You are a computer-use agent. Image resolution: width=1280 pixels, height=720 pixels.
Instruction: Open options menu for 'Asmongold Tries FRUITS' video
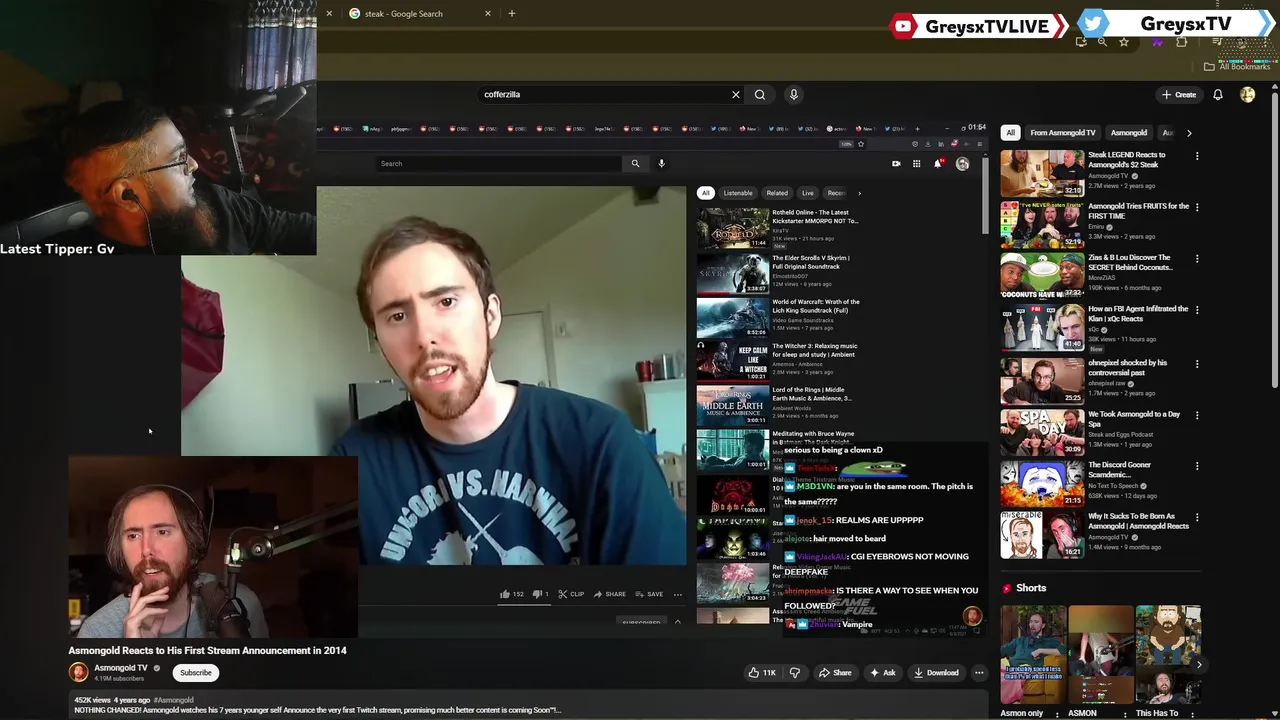pos(1197,207)
